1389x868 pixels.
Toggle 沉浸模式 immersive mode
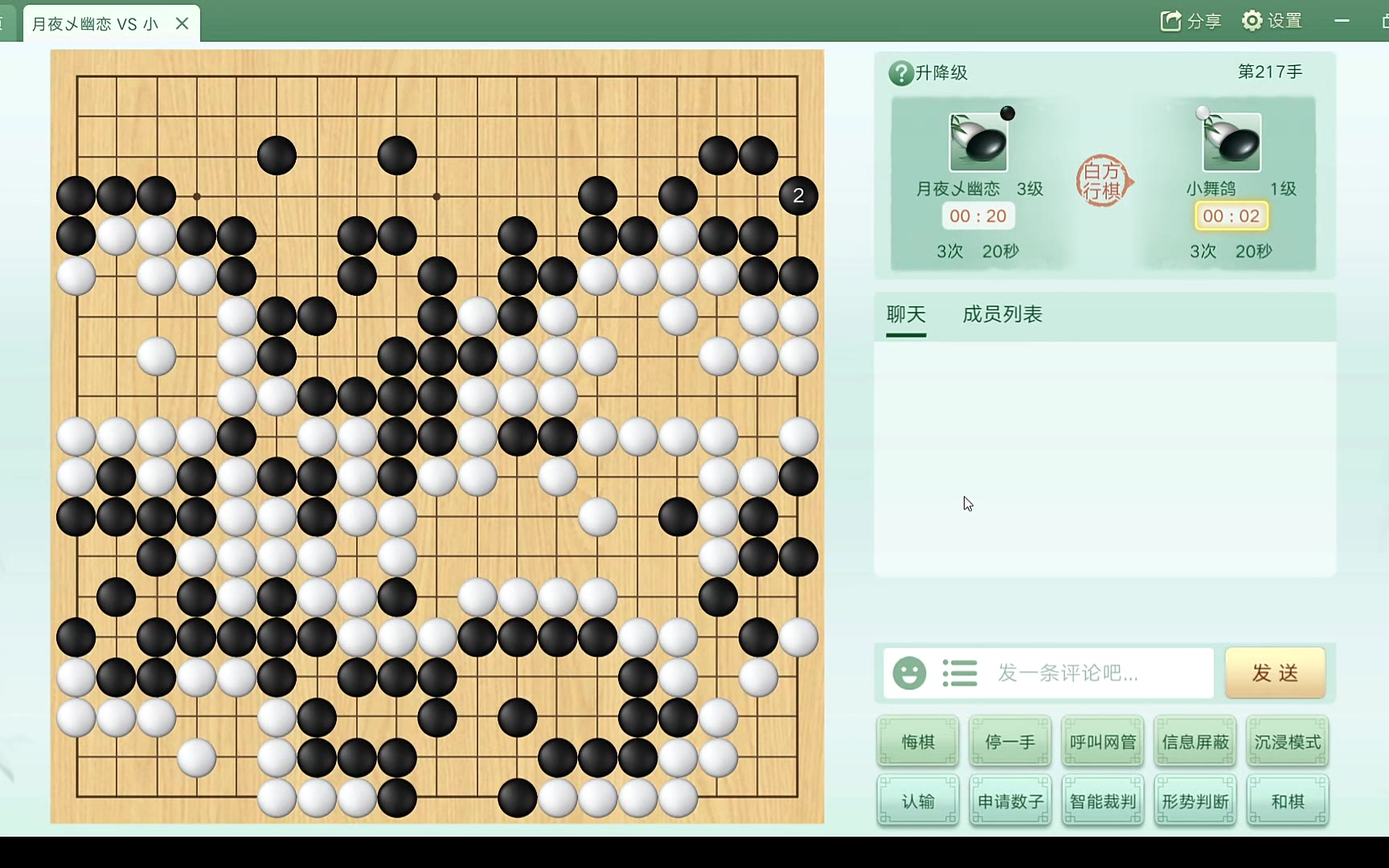pos(1288,742)
